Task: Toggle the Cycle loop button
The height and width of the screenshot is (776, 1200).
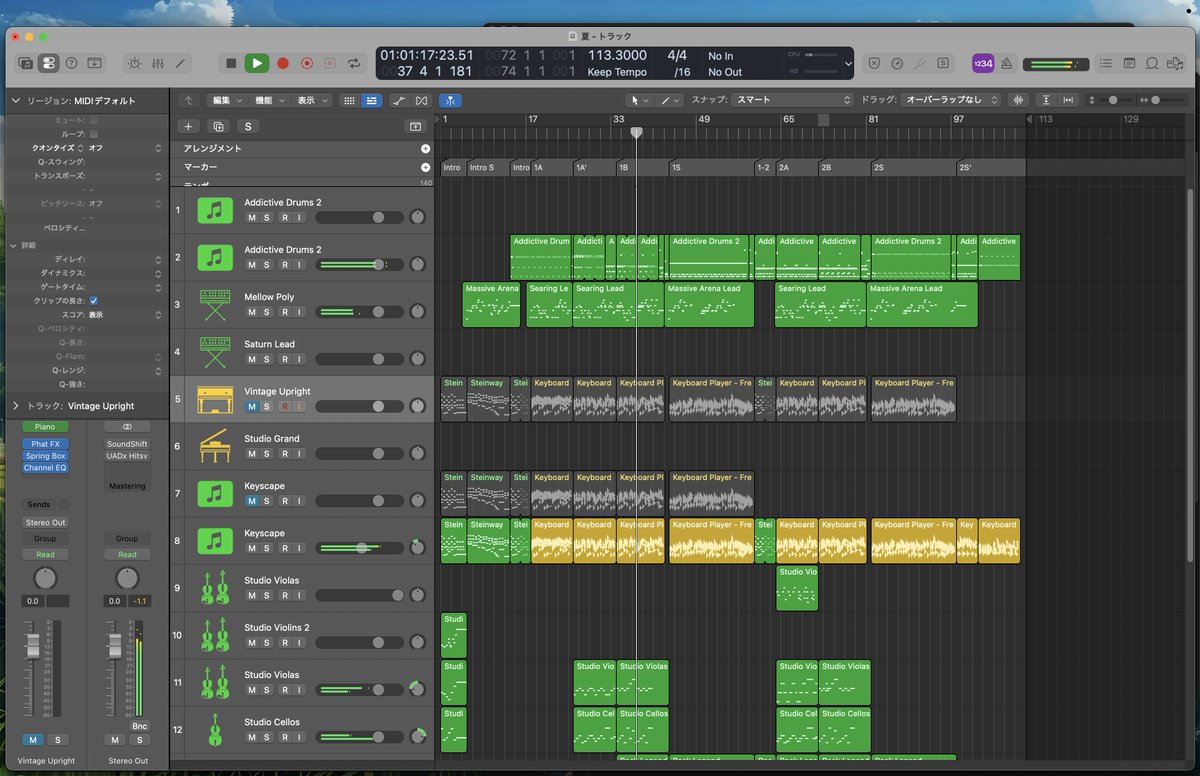Action: (x=354, y=63)
